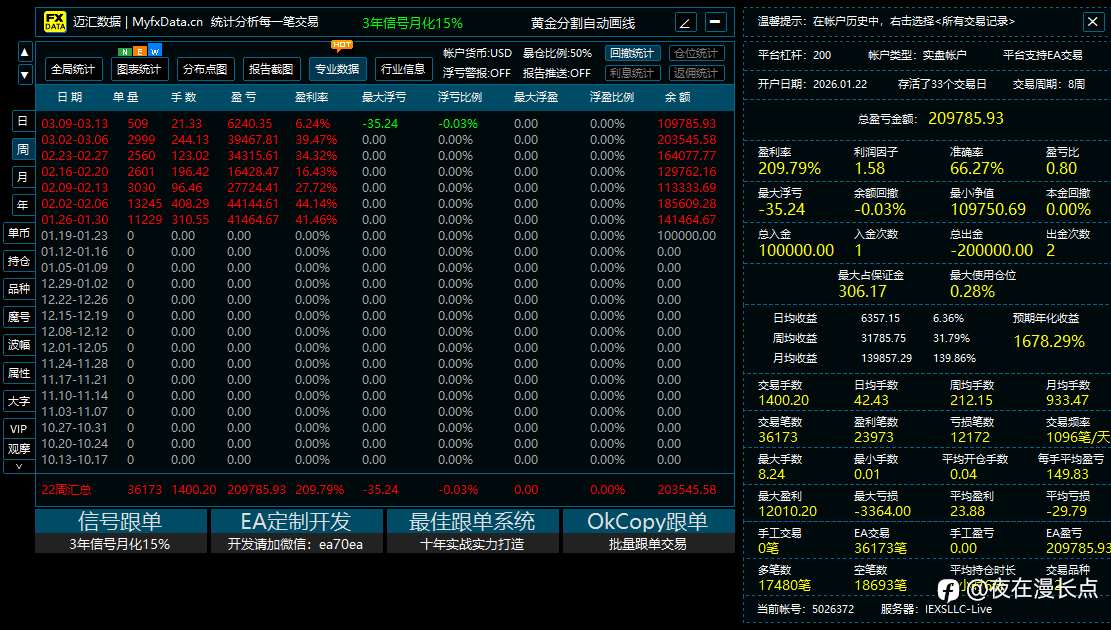The width and height of the screenshot is (1111, 630).
Task: Select the 03.09-03.13 week row
Action: (x=385, y=123)
